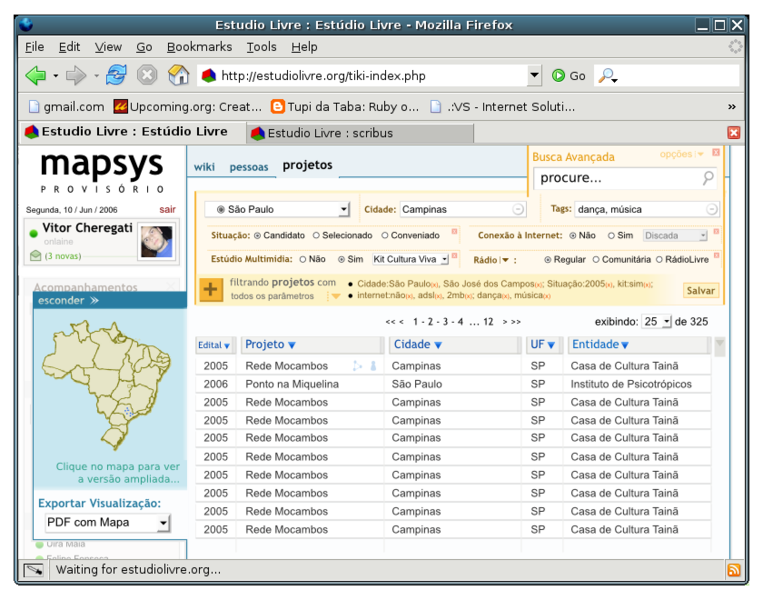Open the PDF com Mapa export dropdown
This screenshot has height=600, width=763.
point(107,523)
